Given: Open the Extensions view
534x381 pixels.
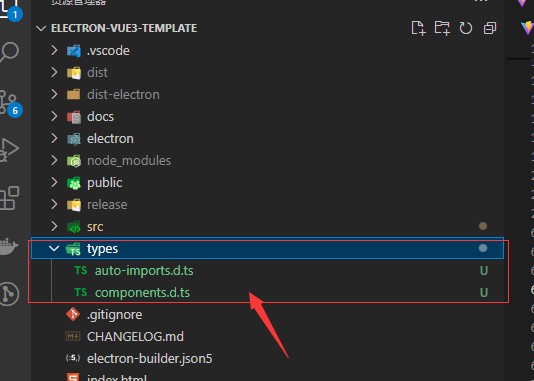Looking at the screenshot, I should 9,198.
